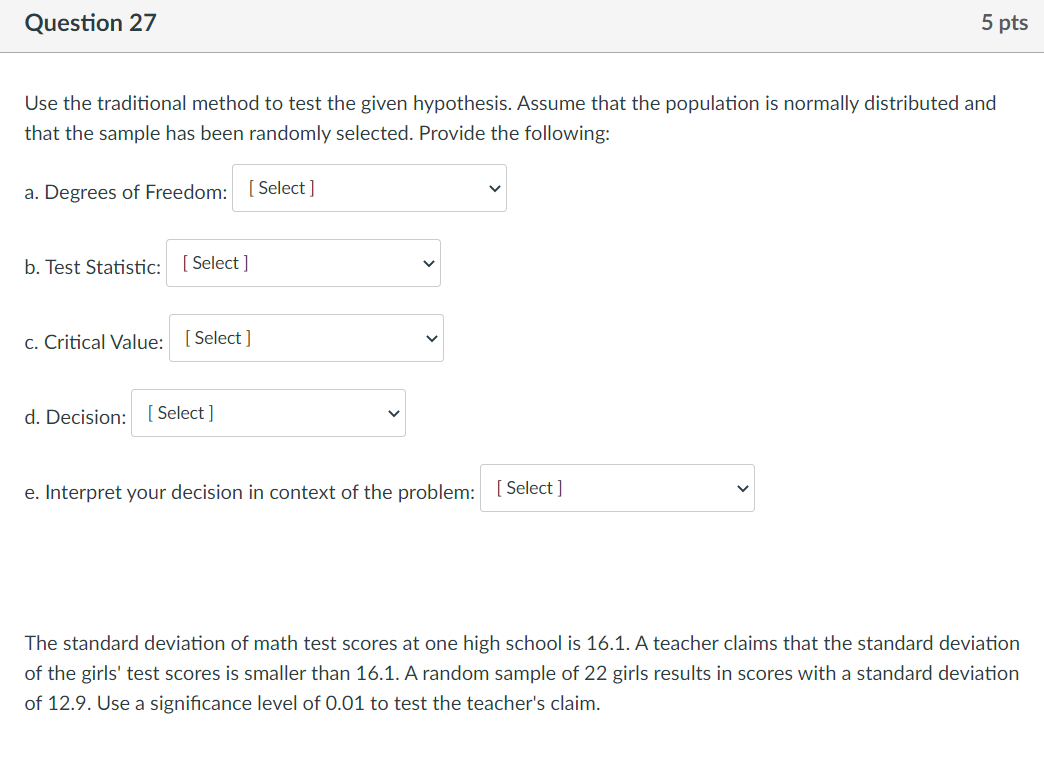Click the teacher's claim problem statement
This screenshot has height=775, width=1044.
pos(520,673)
